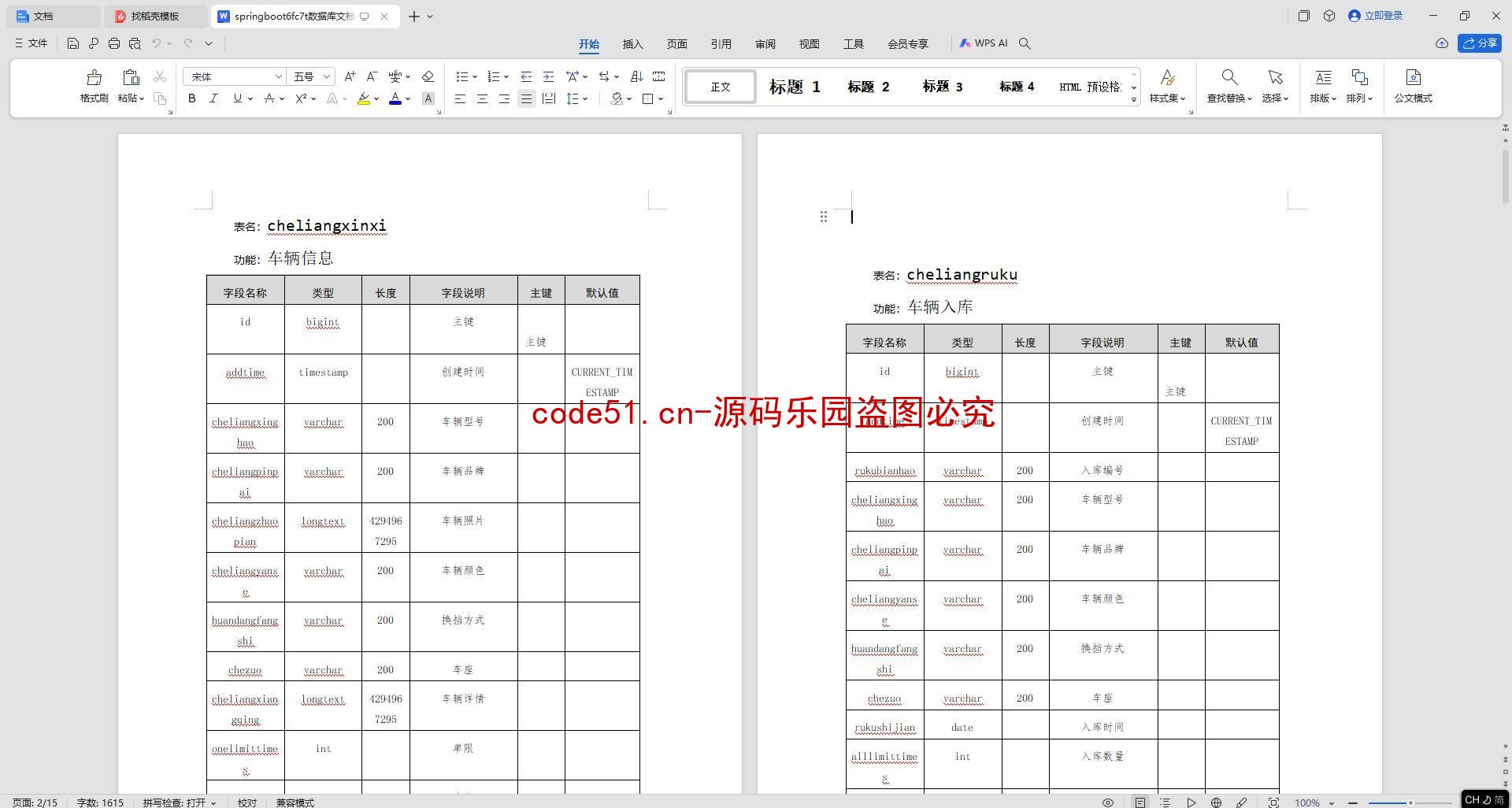
Task: Expand line spacing options arrow
Action: coord(585,98)
